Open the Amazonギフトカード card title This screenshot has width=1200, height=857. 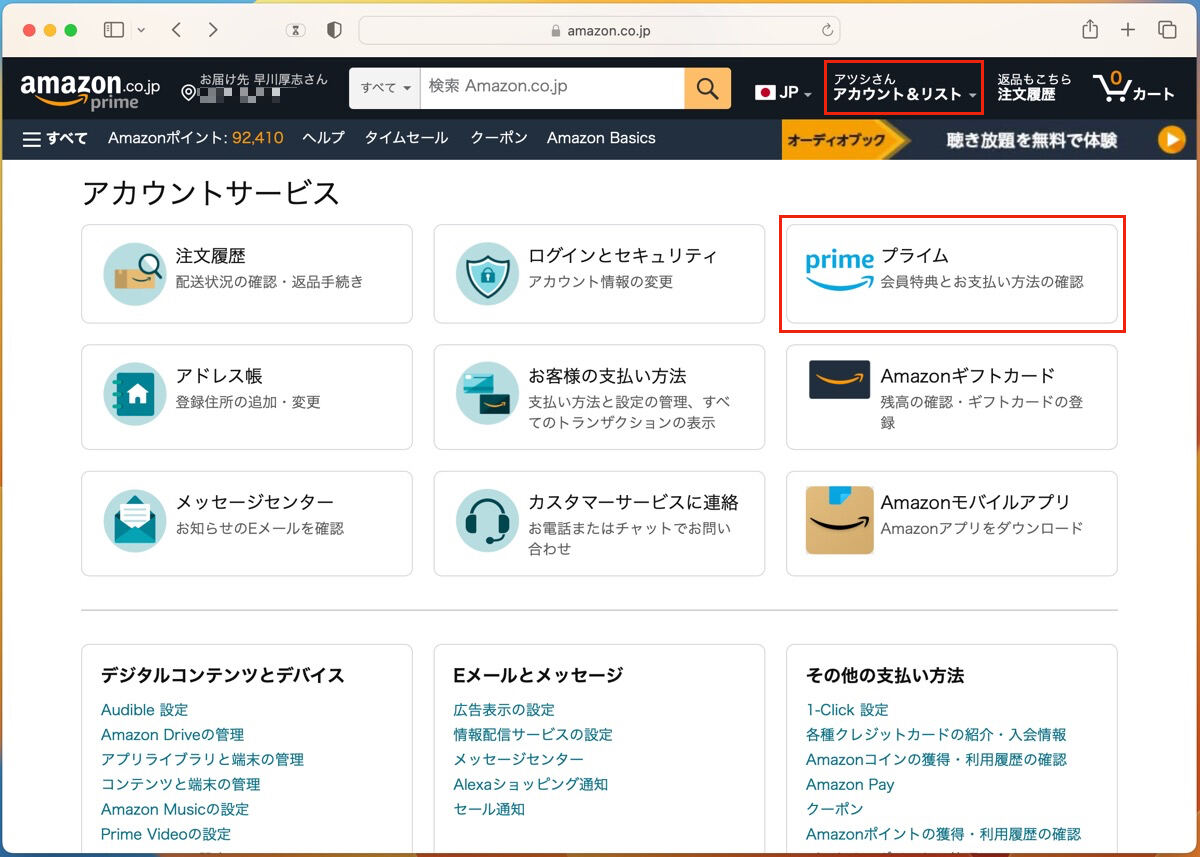pos(967,376)
